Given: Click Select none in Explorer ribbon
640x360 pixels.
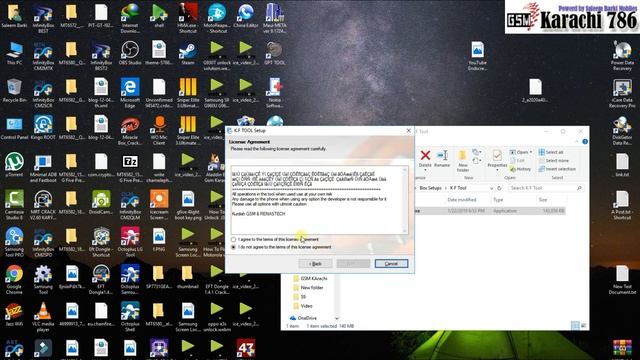Looking at the screenshot, I should (553, 160).
